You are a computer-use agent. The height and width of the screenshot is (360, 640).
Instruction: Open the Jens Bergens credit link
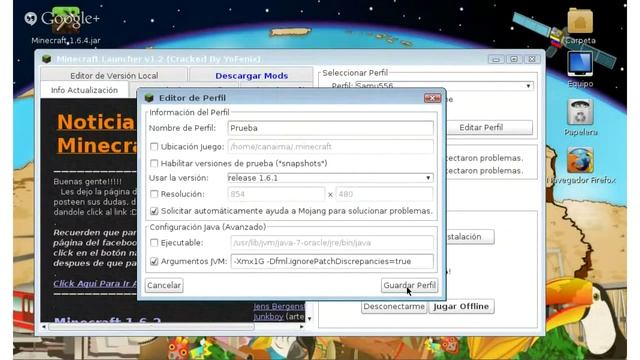[x=279, y=306]
